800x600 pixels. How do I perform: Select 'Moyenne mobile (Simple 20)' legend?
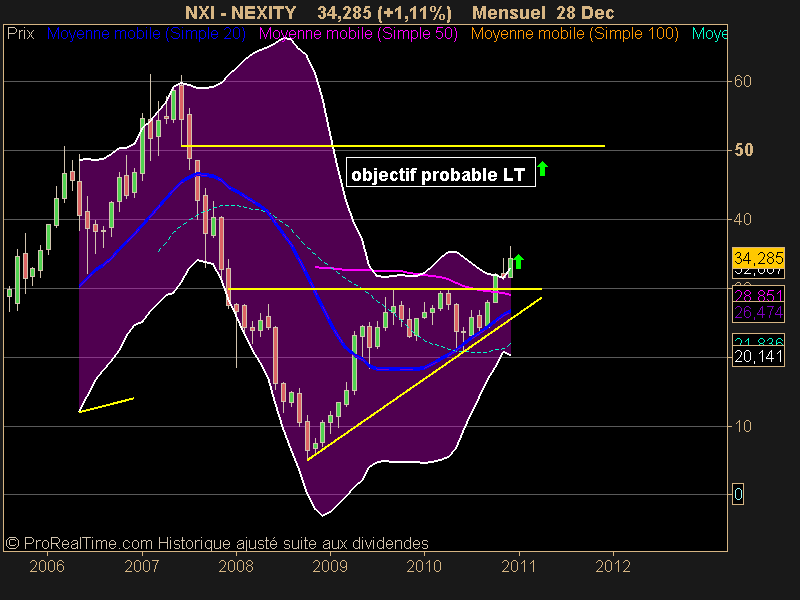[x=146, y=34]
